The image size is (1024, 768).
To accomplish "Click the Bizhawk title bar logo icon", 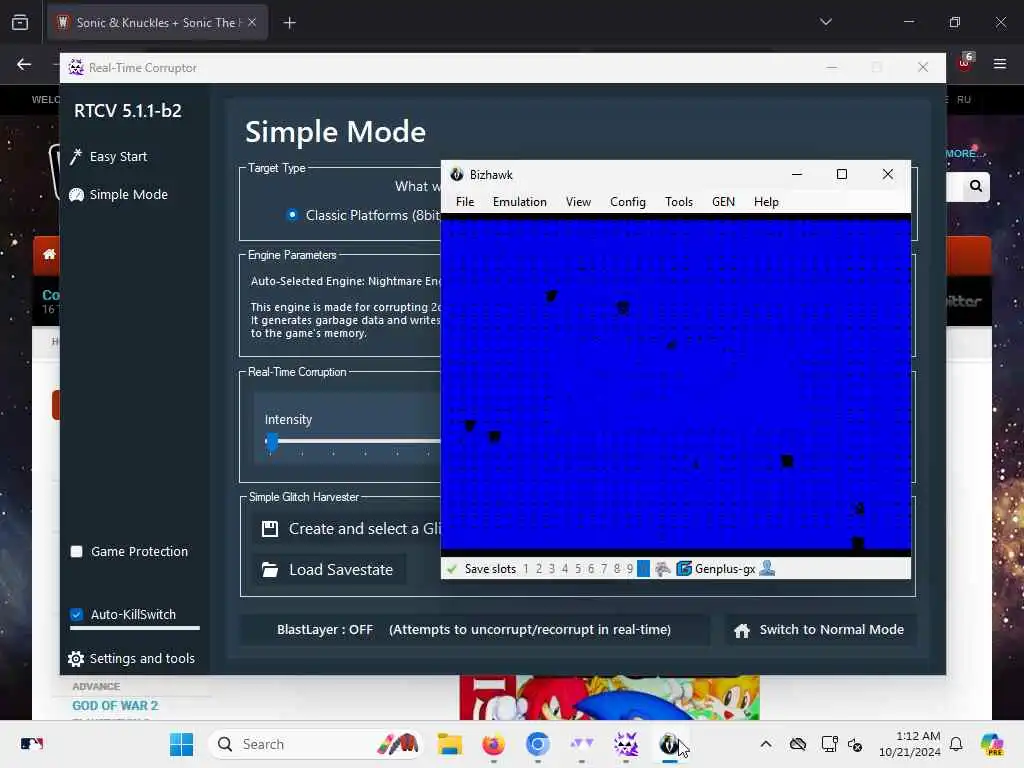I will click(456, 174).
